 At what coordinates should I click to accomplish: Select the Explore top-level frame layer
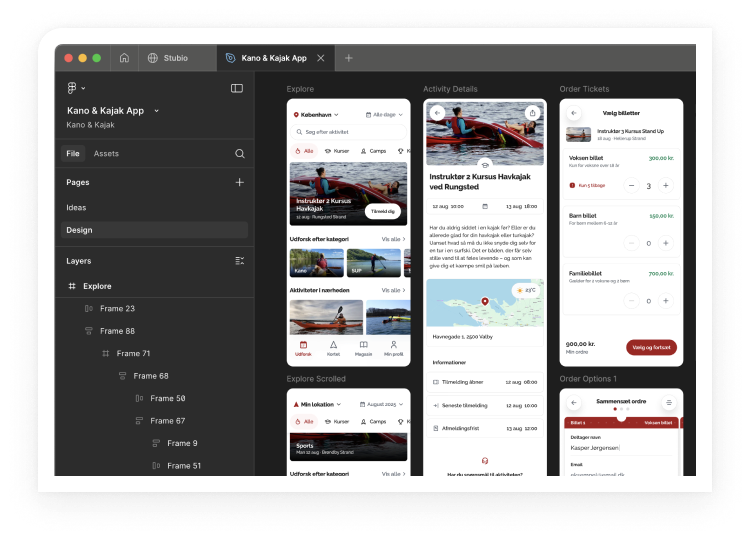point(97,286)
